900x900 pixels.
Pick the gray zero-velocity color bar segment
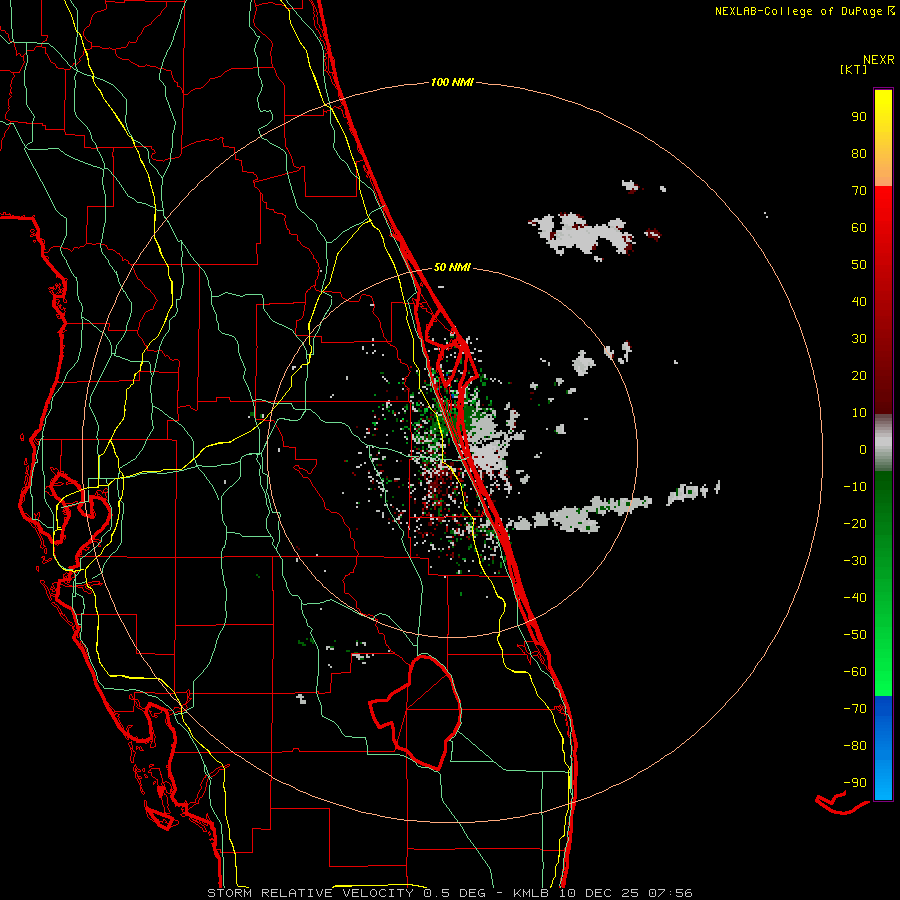[x=883, y=443]
